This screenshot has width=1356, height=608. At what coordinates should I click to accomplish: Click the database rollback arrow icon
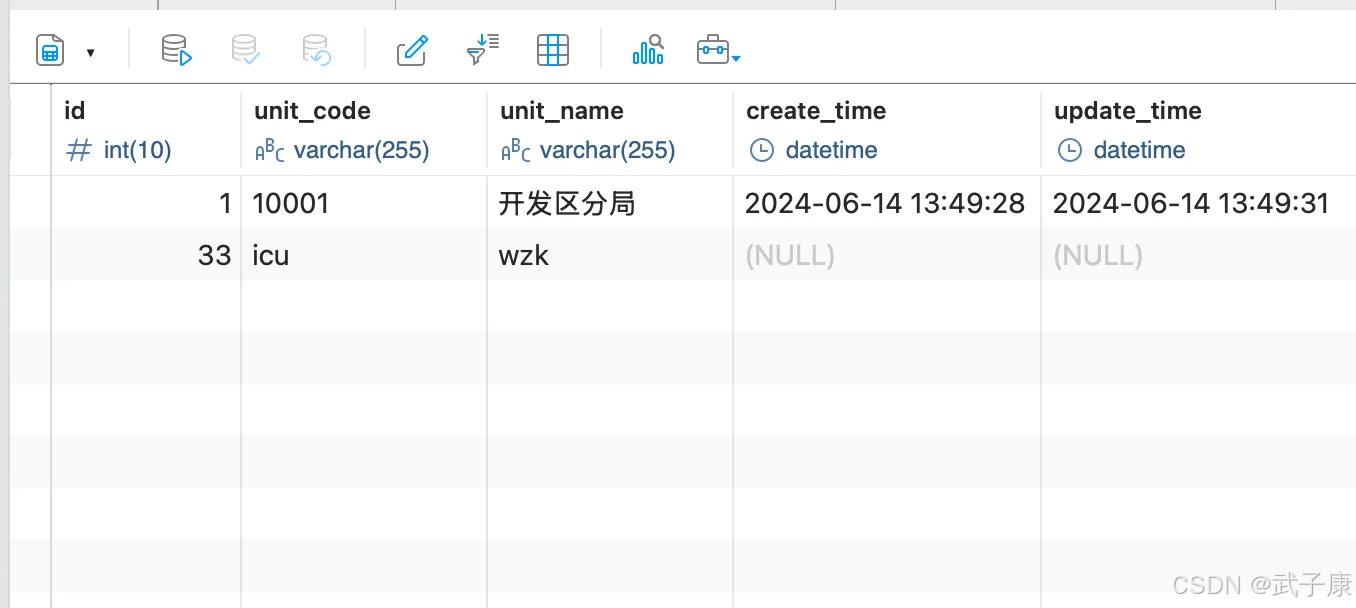pyautogui.click(x=316, y=50)
